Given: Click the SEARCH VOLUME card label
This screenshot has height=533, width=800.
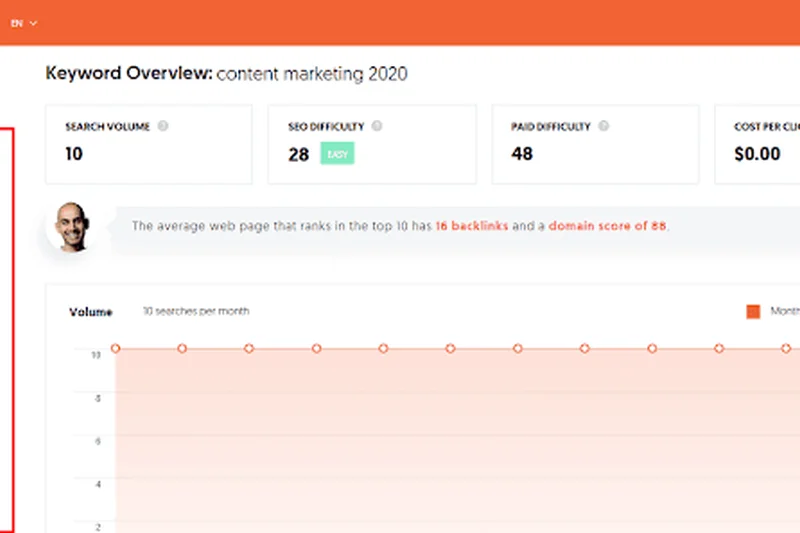Looking at the screenshot, I should coord(108,126).
